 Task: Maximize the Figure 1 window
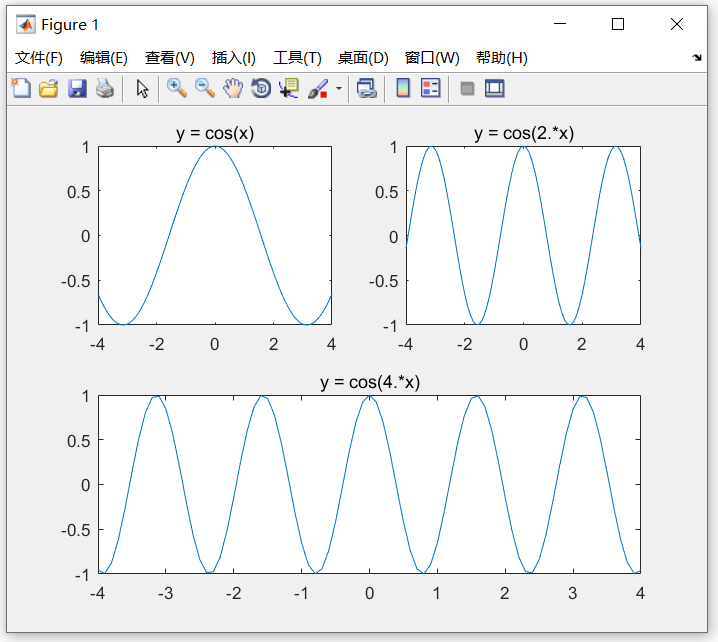click(618, 24)
